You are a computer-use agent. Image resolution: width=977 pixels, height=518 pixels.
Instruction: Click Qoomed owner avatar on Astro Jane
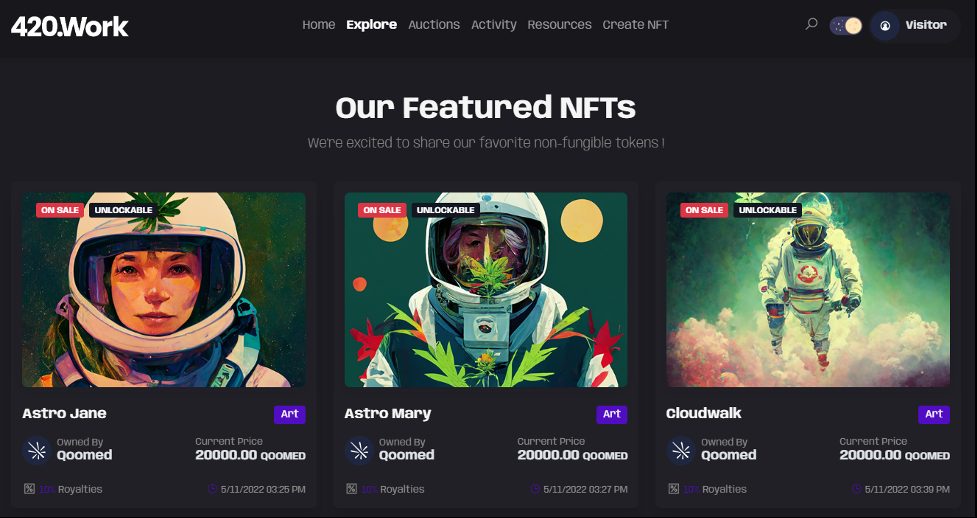tap(37, 450)
